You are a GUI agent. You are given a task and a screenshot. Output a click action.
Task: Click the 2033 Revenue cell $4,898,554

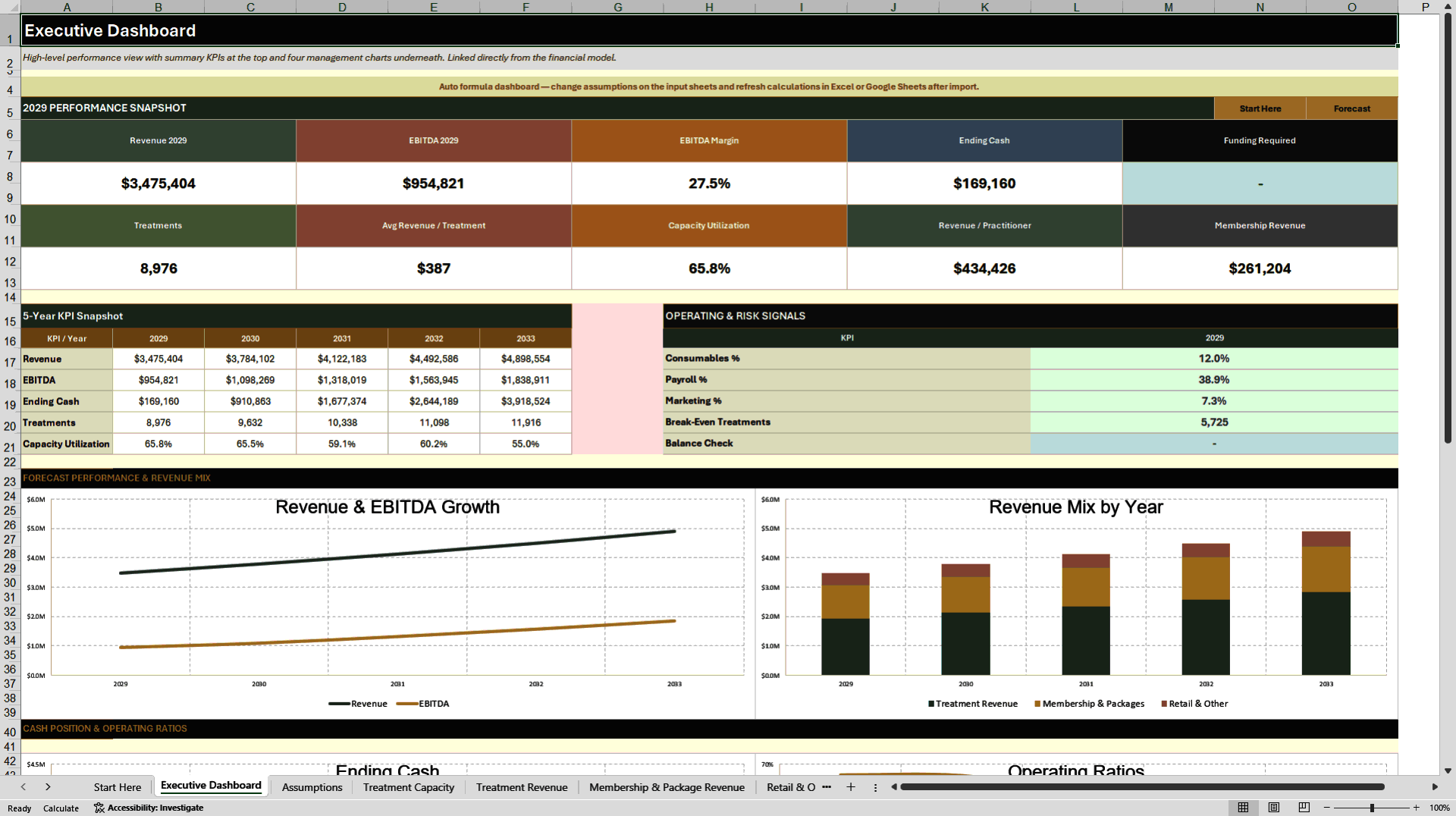pos(526,359)
